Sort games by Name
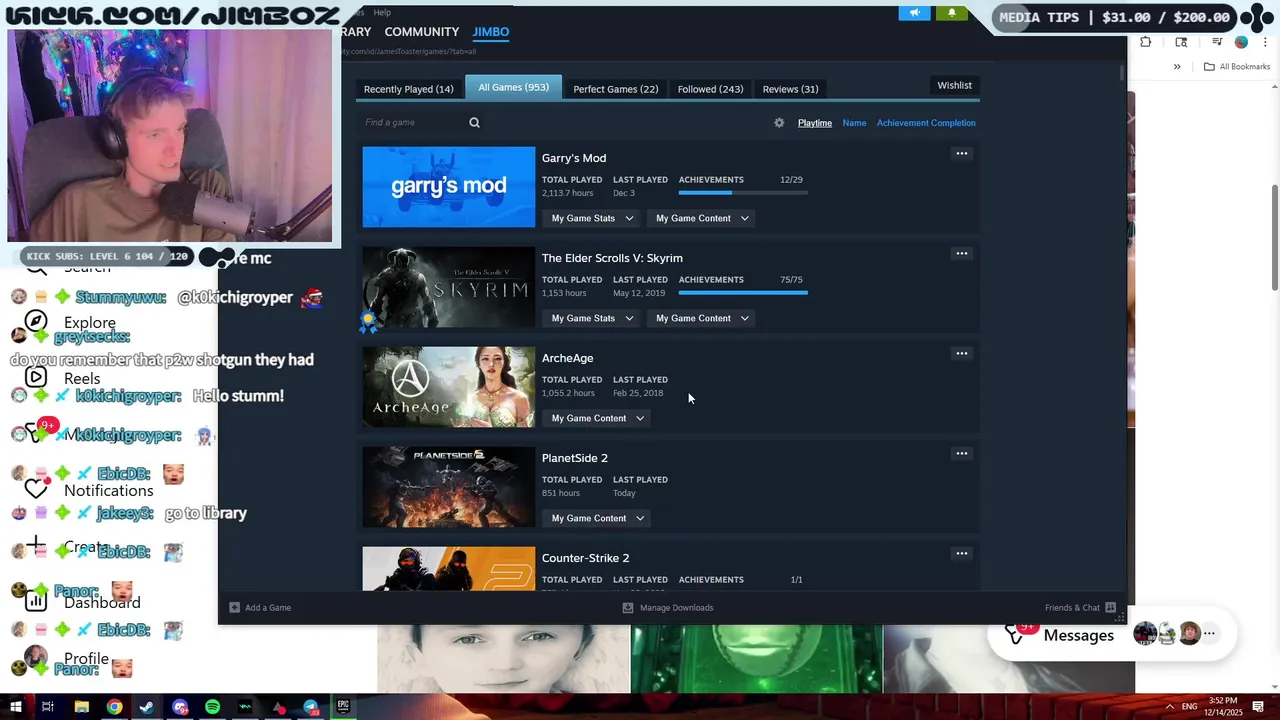 854,123
